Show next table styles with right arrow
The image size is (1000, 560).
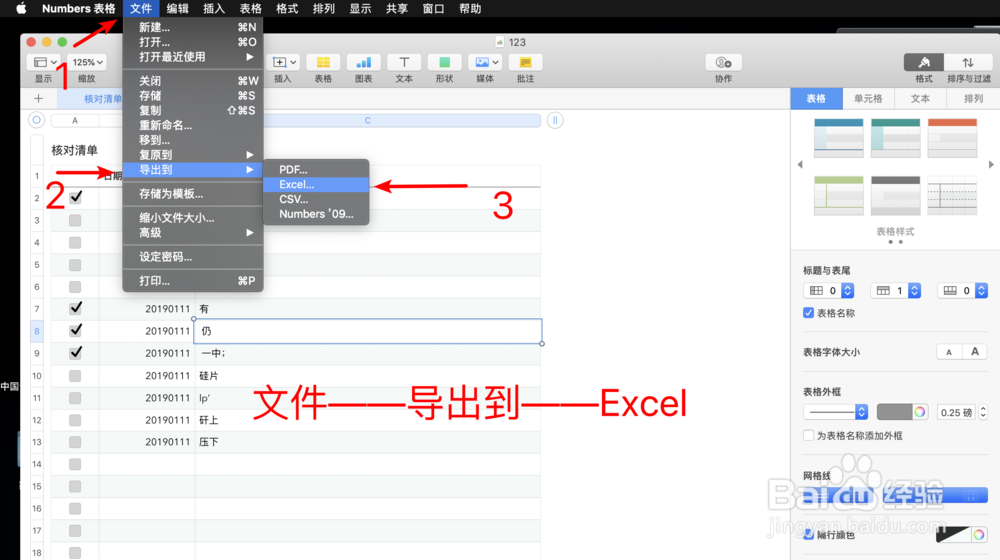(x=991, y=165)
